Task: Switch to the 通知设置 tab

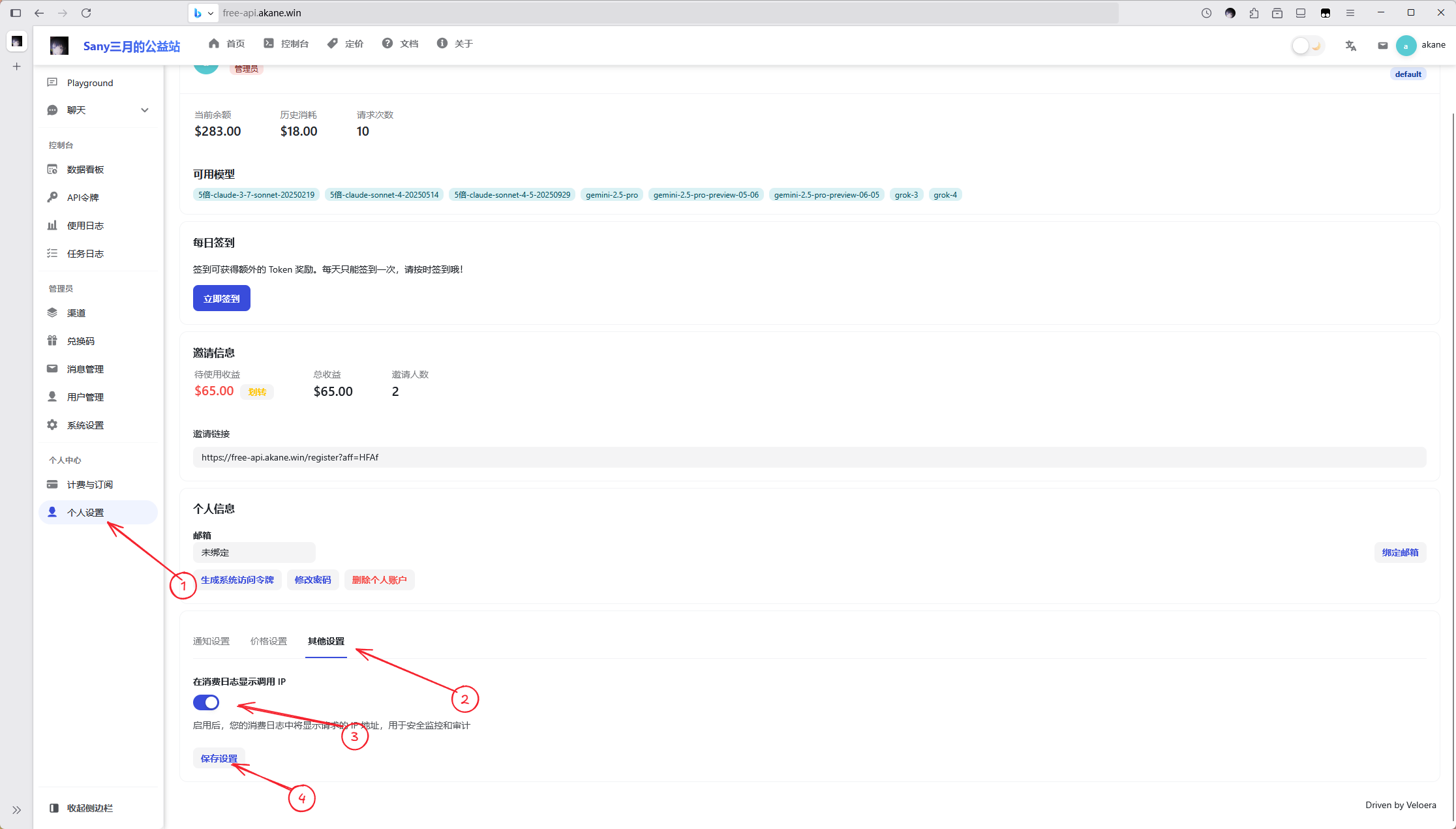Action: pyautogui.click(x=211, y=641)
